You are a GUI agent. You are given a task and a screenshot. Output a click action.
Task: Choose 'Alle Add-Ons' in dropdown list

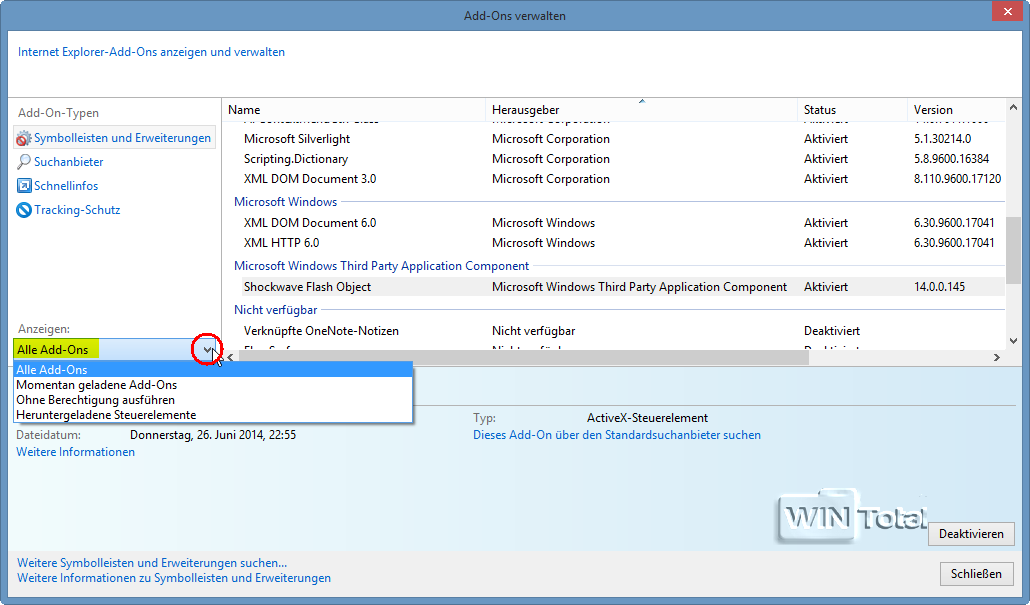[213, 370]
